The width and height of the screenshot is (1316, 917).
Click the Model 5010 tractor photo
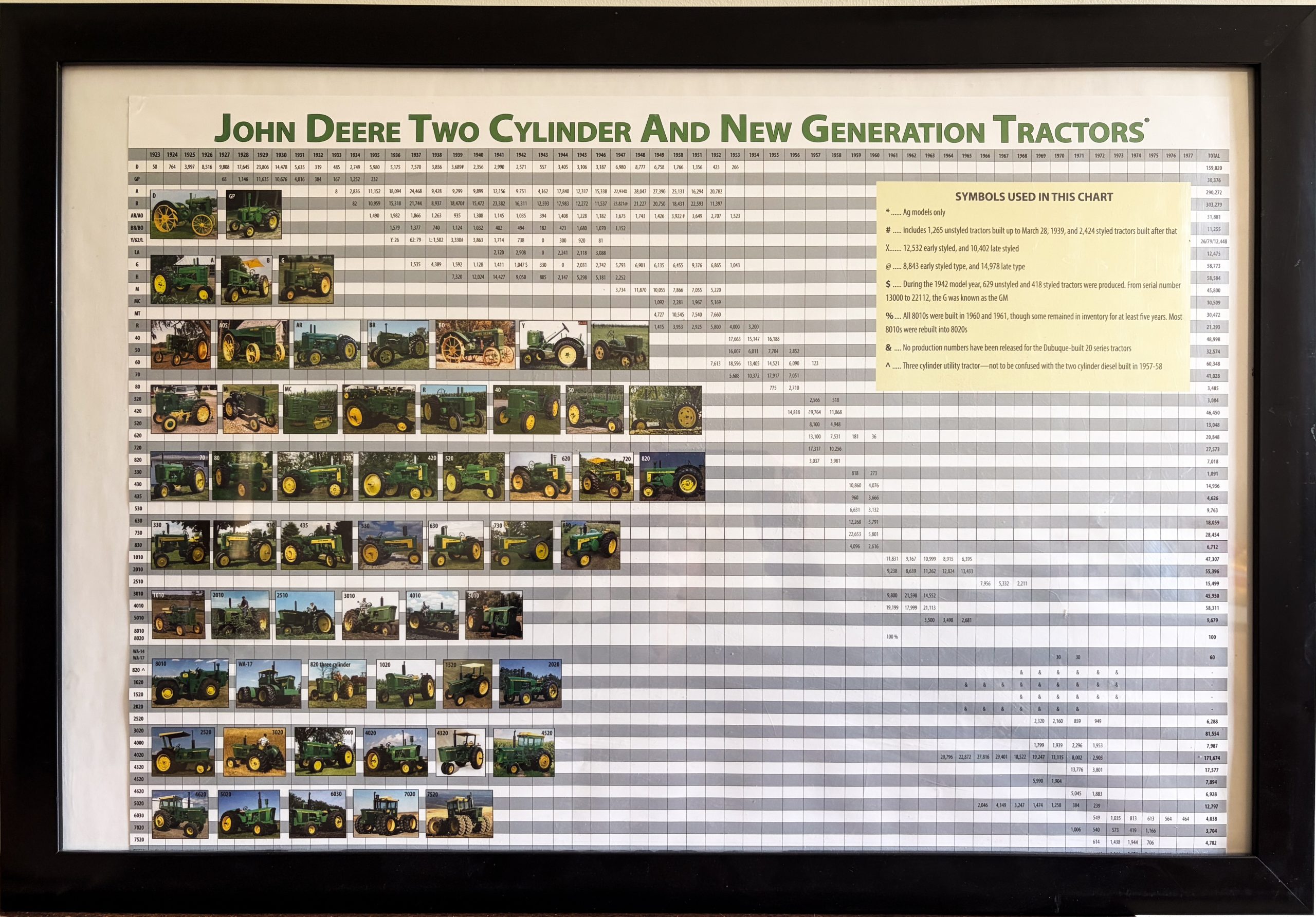[x=494, y=615]
